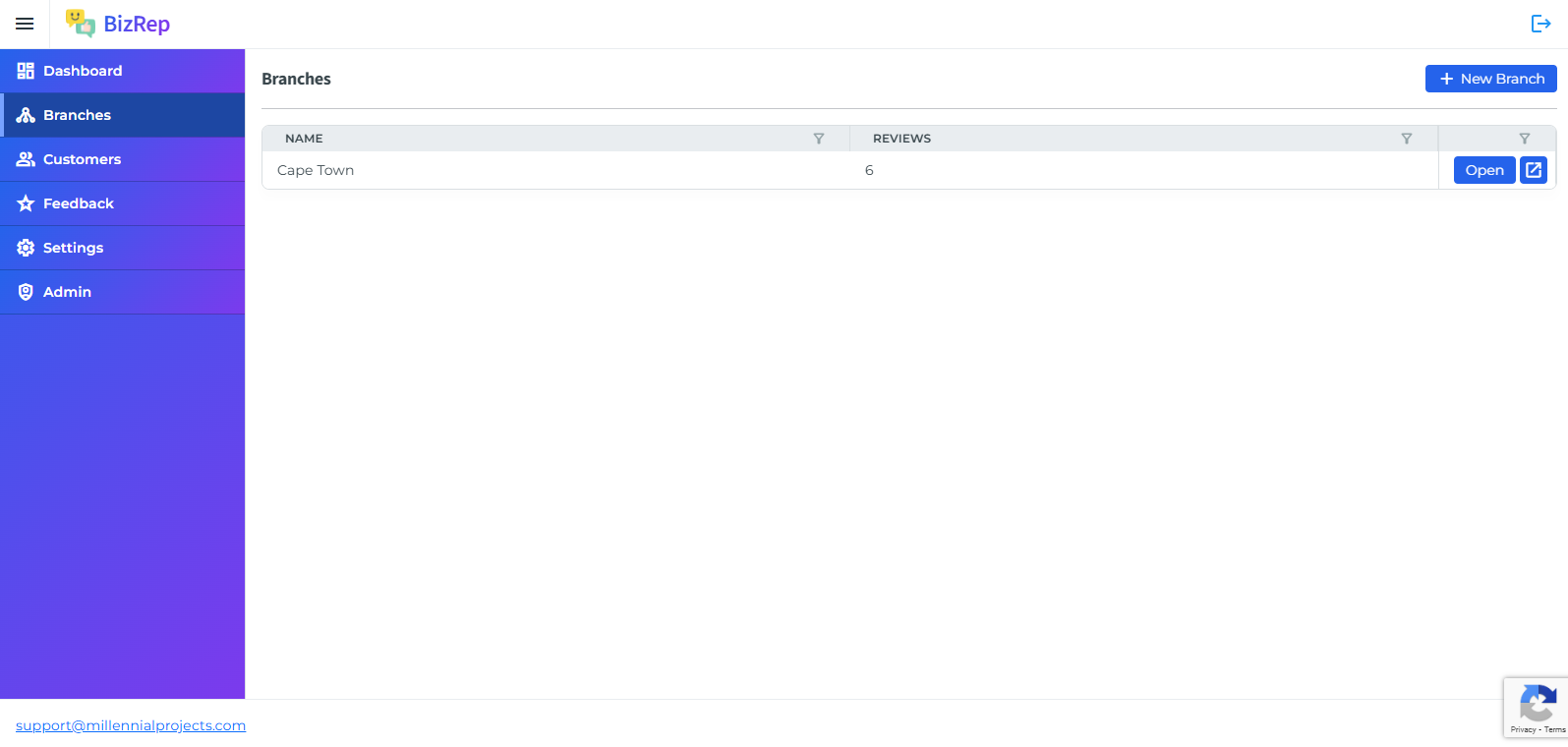Screen dimensions: 1568x747
Task: Create a New Branch
Action: pos(1490,79)
